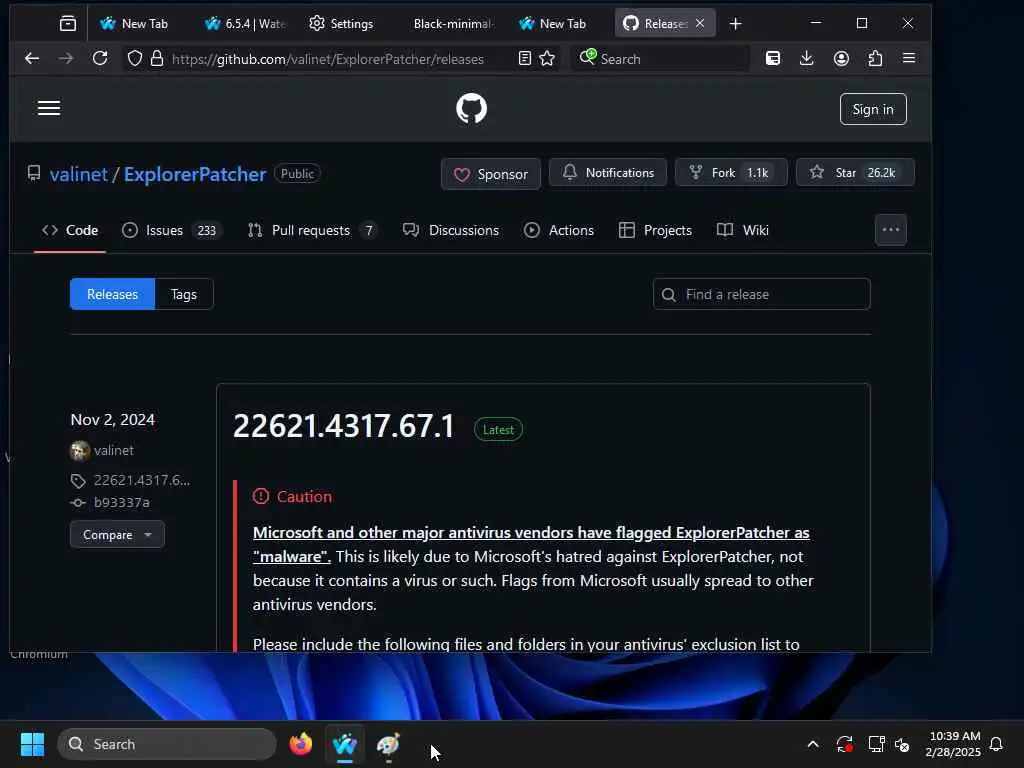
Task: Open the Pull requests tab
Action: point(312,231)
